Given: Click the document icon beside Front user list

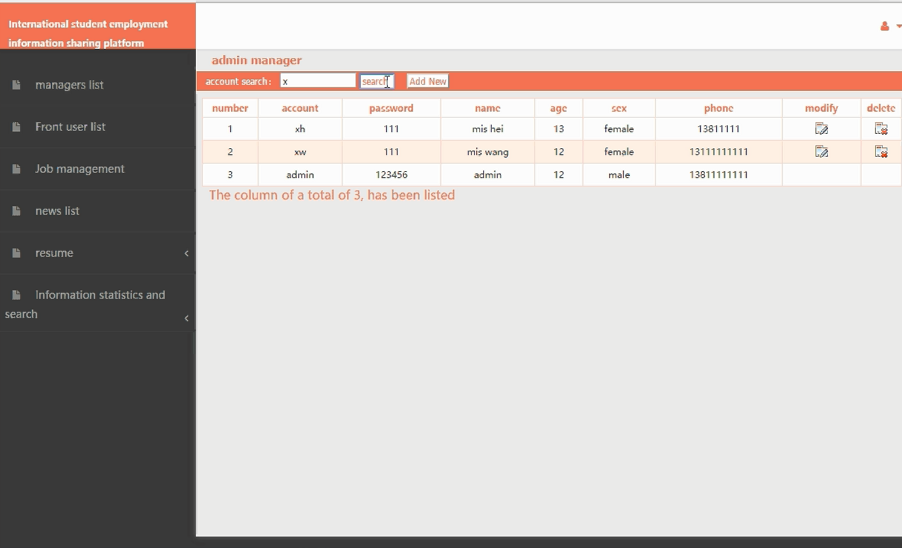Looking at the screenshot, I should pos(16,127).
